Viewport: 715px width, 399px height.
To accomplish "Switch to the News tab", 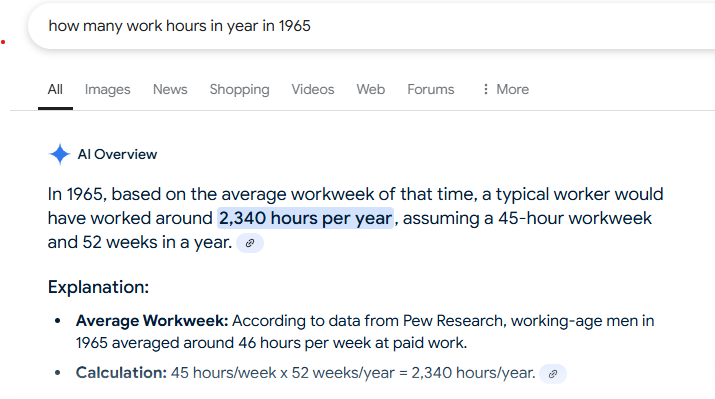I will click(170, 89).
